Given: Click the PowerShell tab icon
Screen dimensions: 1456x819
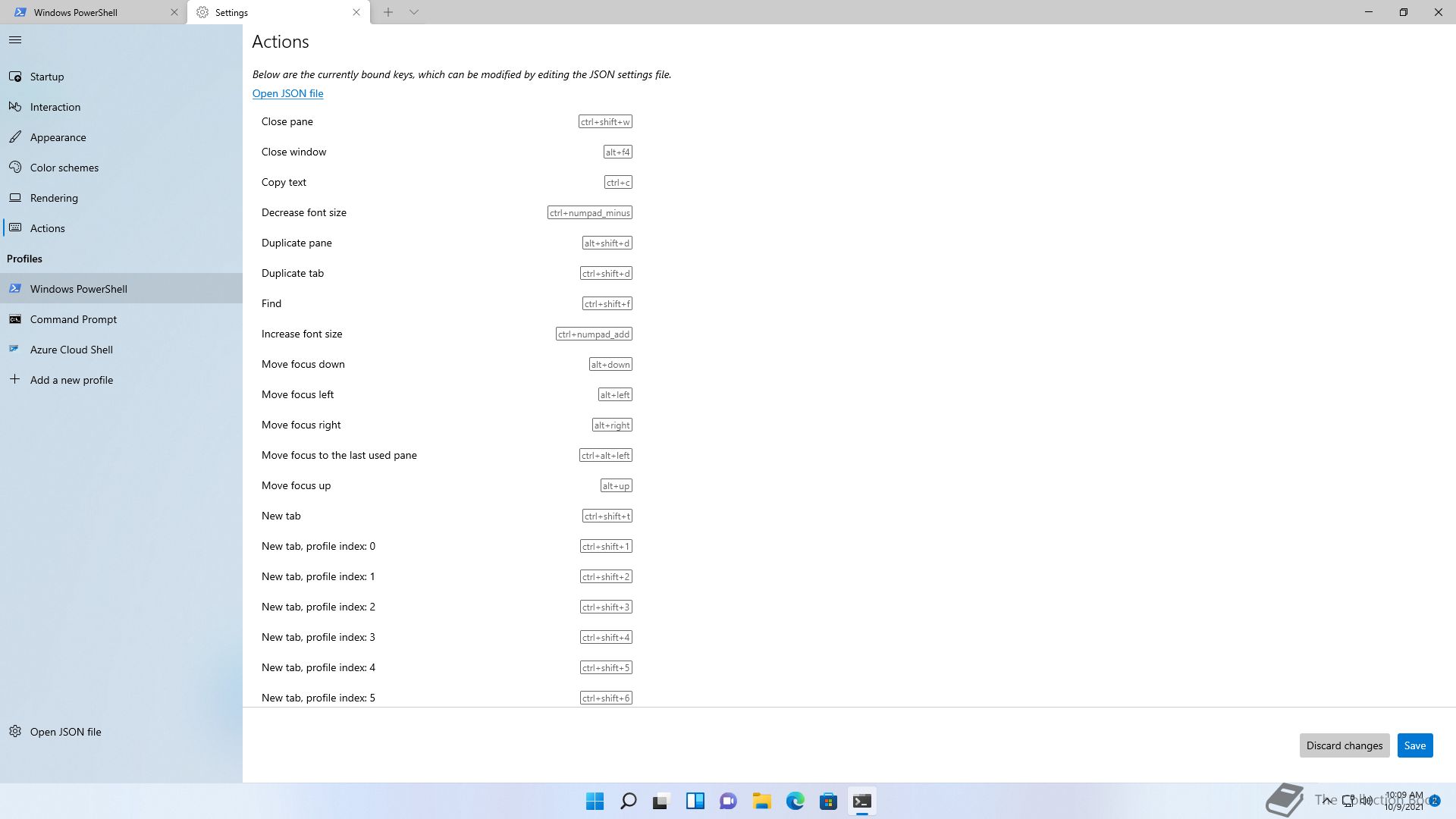Looking at the screenshot, I should 20,12.
